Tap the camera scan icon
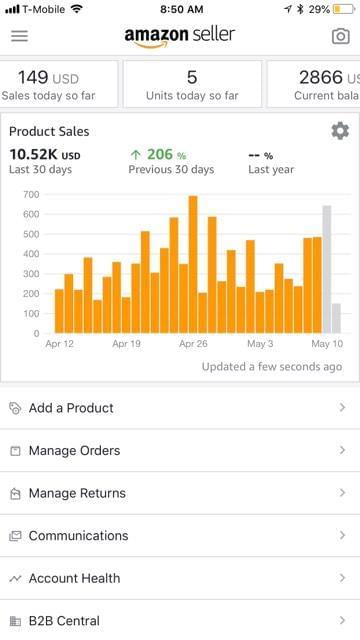This screenshot has width=360, height=640. pyautogui.click(x=340, y=36)
